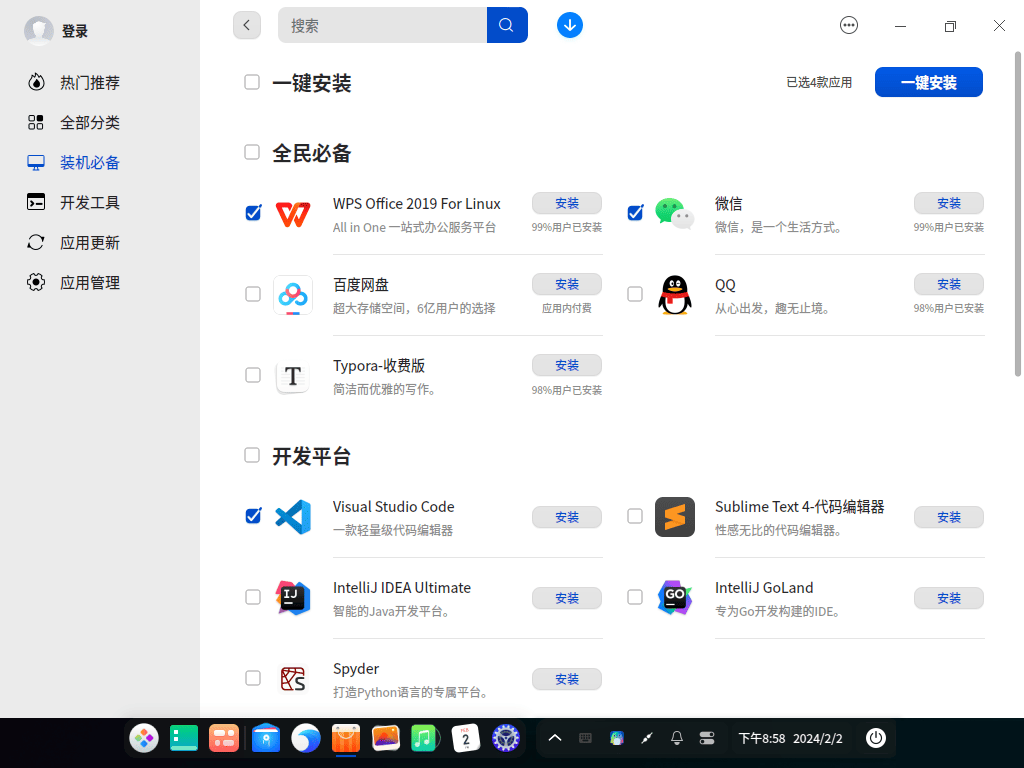This screenshot has height=768, width=1024.
Task: Click the notification bell in system tray
Action: 676,738
